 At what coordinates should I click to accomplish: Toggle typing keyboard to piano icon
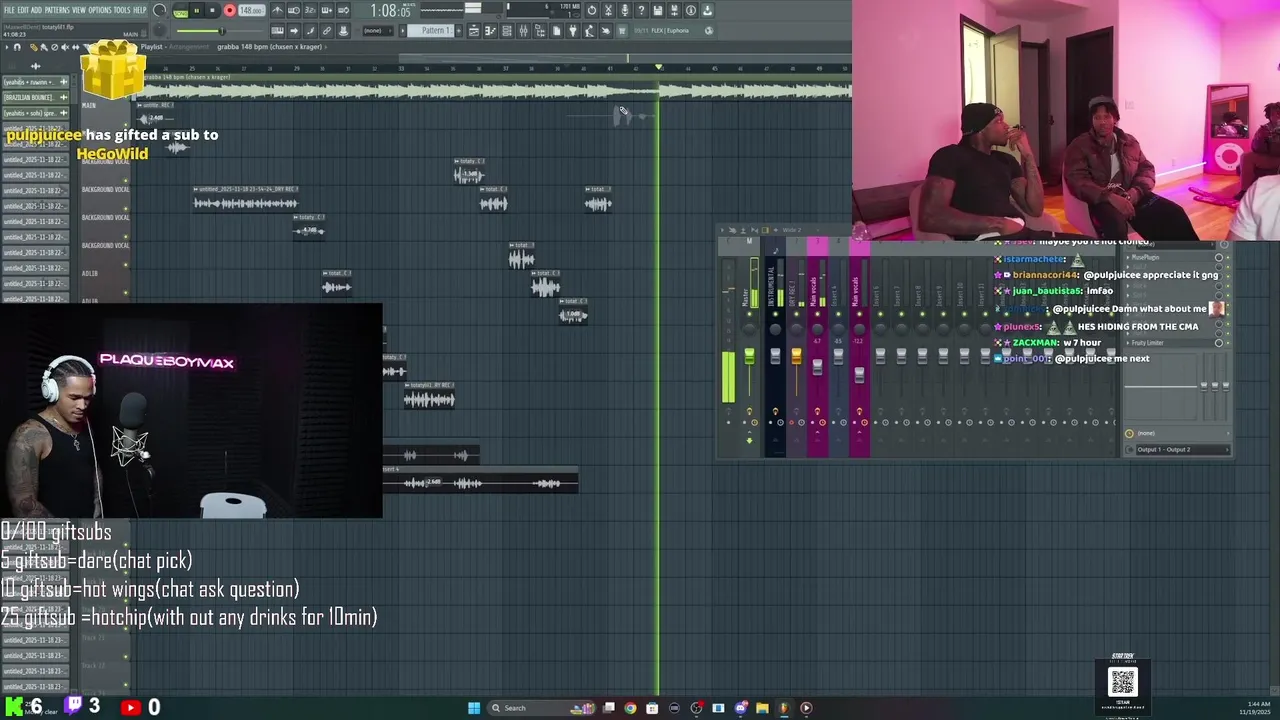(x=277, y=31)
